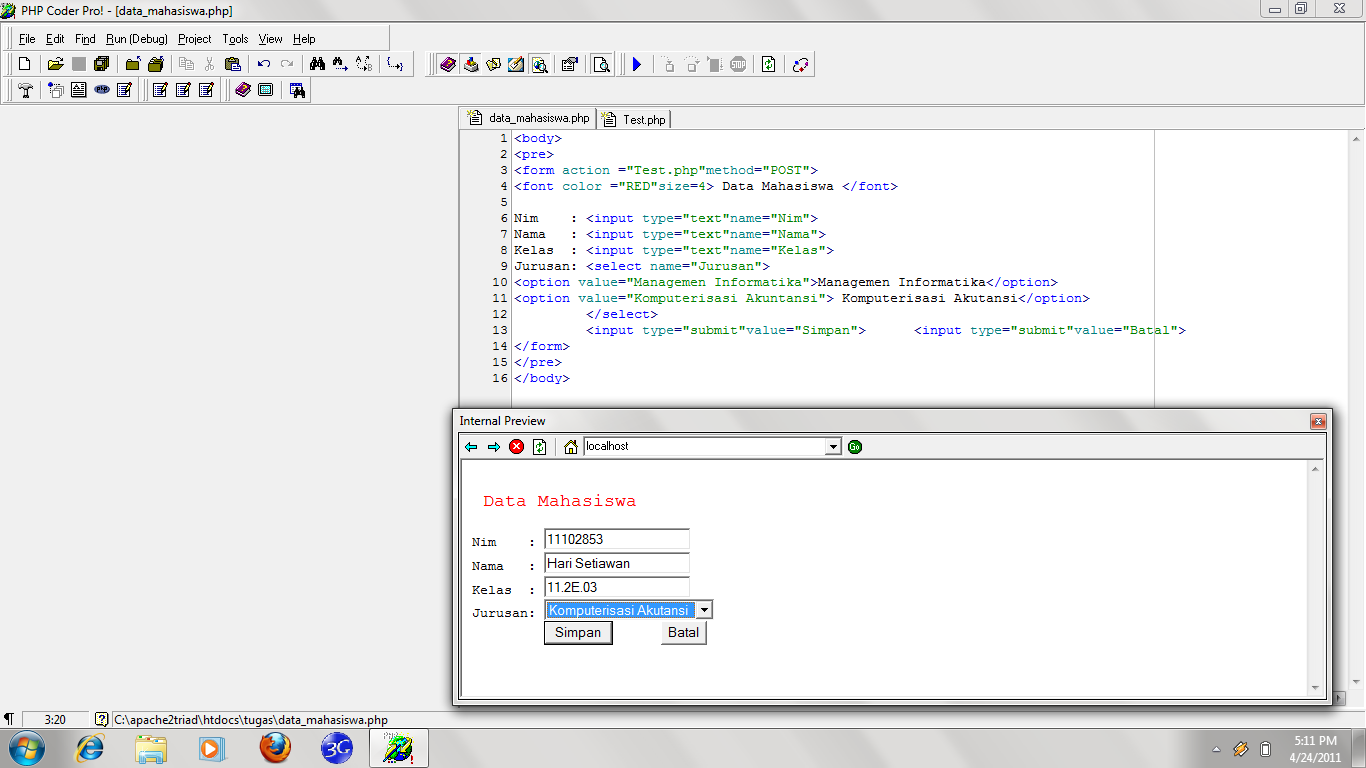Open Find with the binoculars icon

317,64
